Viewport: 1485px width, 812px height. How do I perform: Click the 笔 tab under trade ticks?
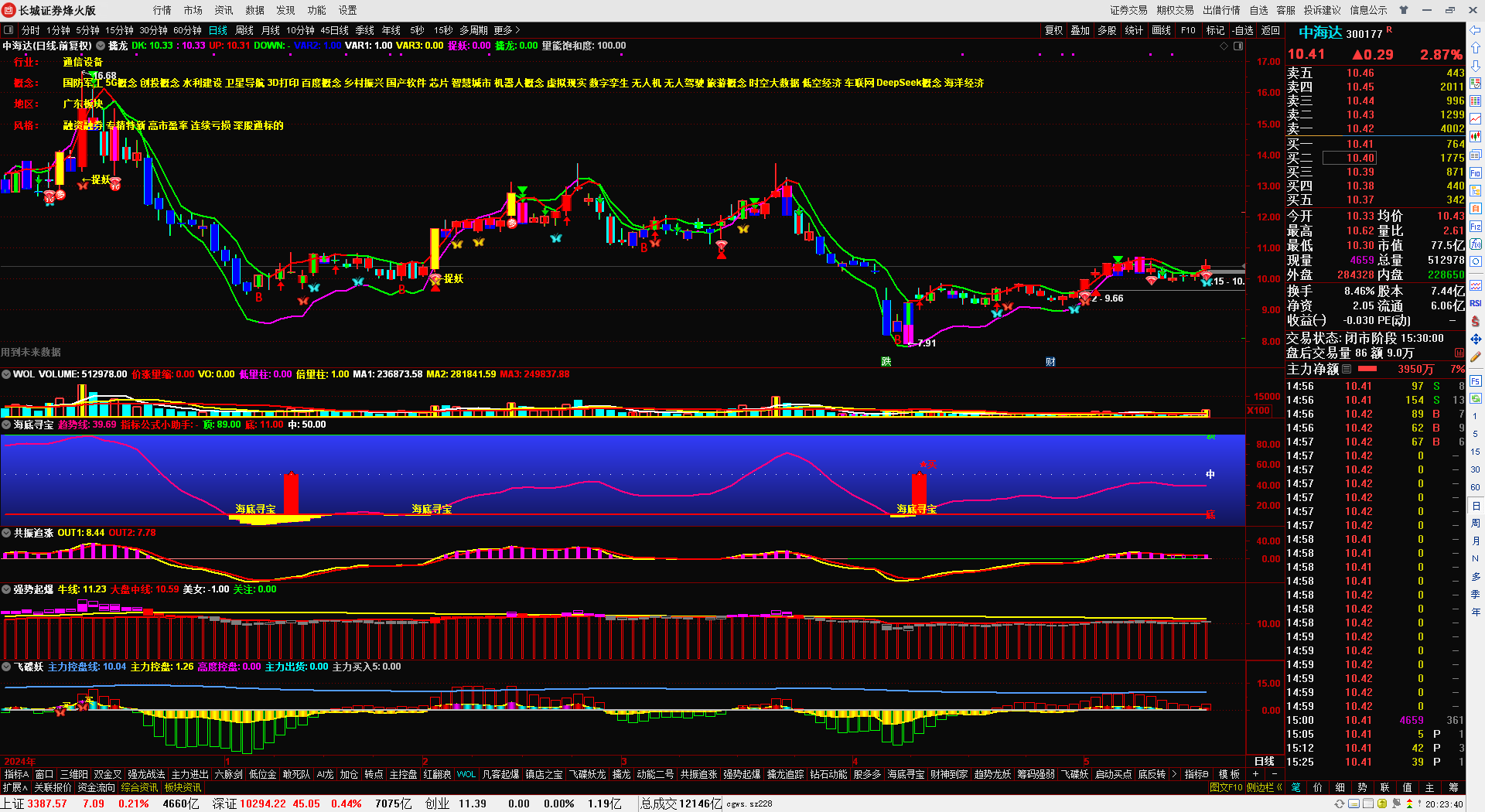1296,787
